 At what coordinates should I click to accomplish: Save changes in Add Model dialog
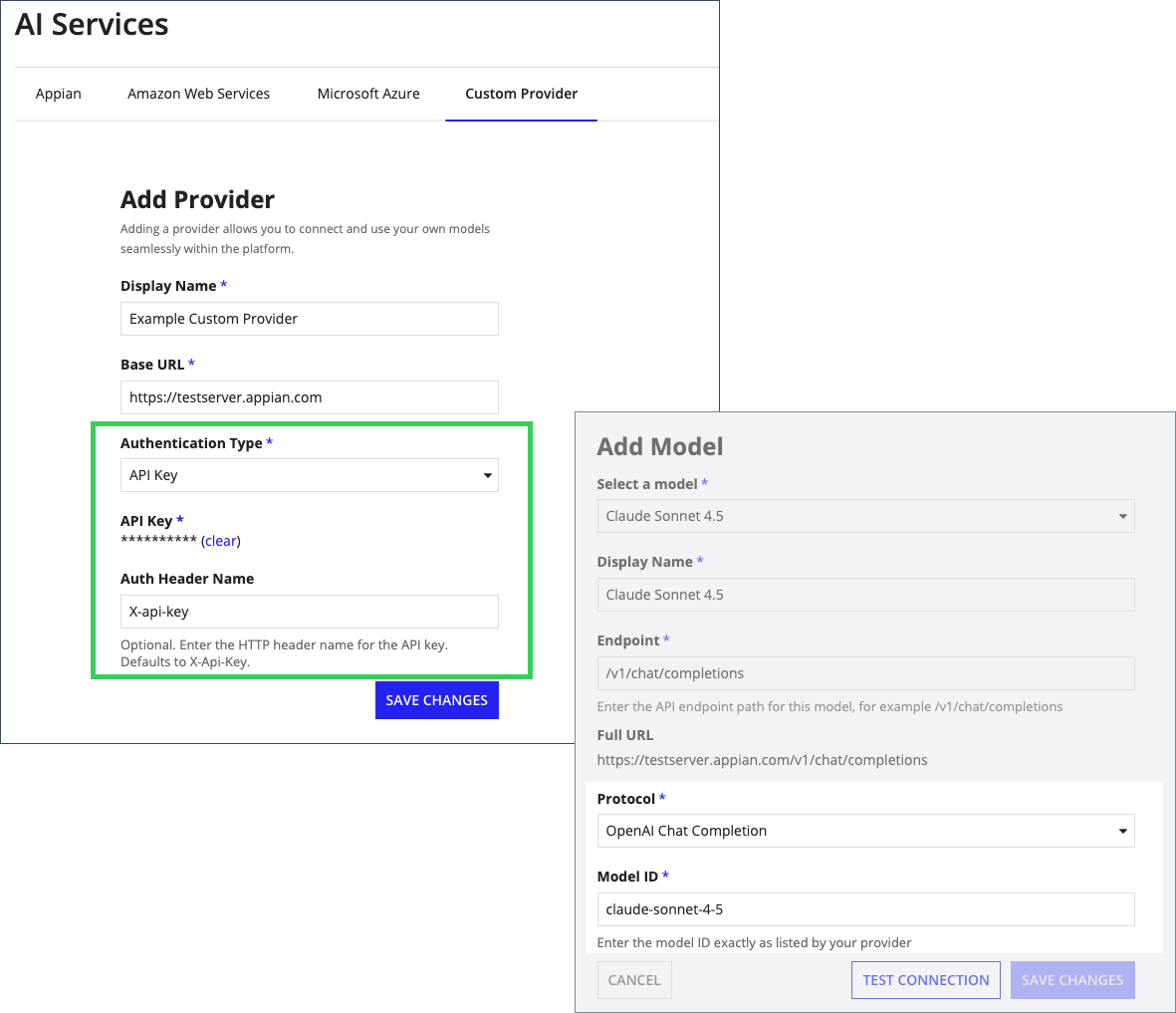1072,980
